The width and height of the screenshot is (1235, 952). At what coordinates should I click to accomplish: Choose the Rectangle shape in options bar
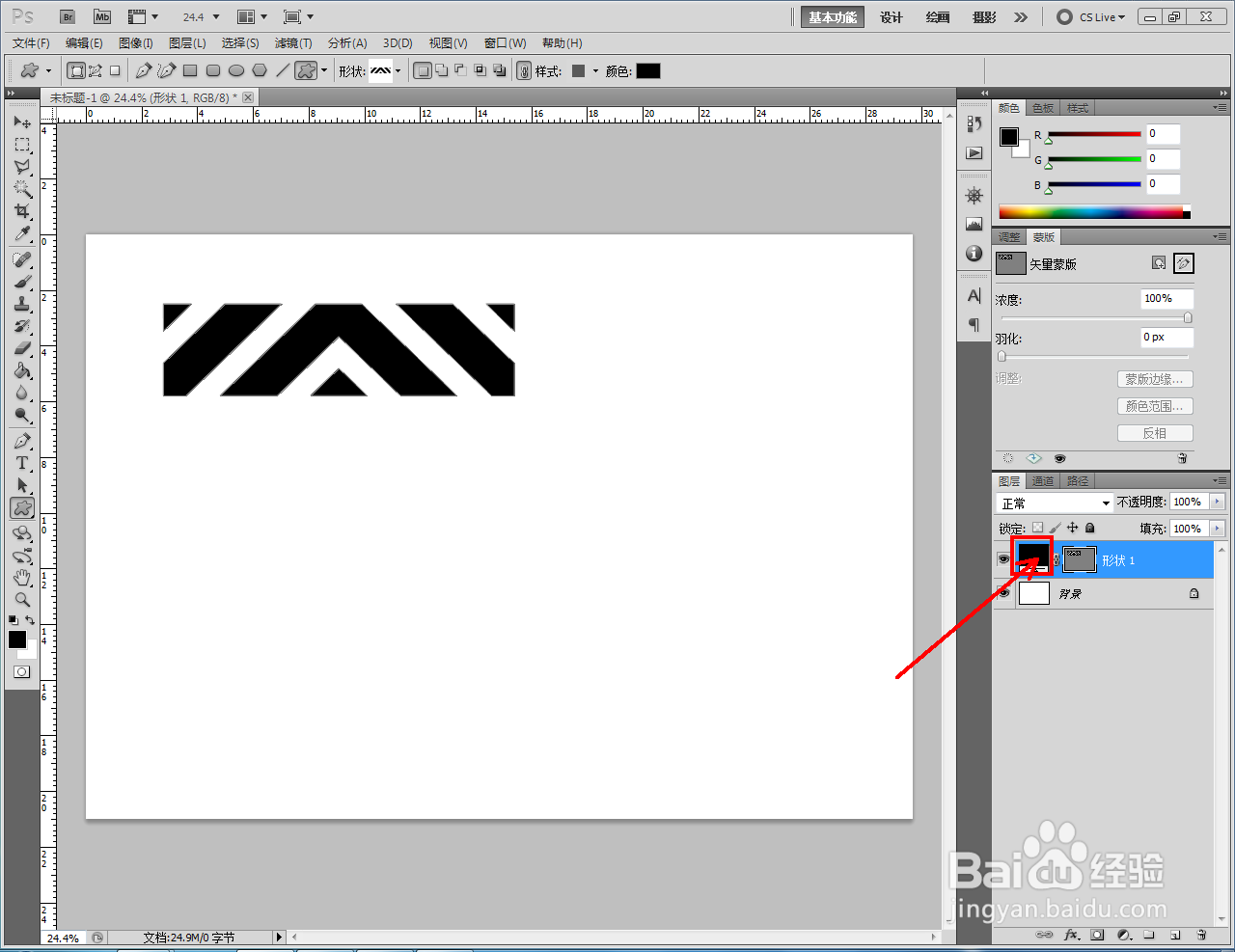point(190,70)
